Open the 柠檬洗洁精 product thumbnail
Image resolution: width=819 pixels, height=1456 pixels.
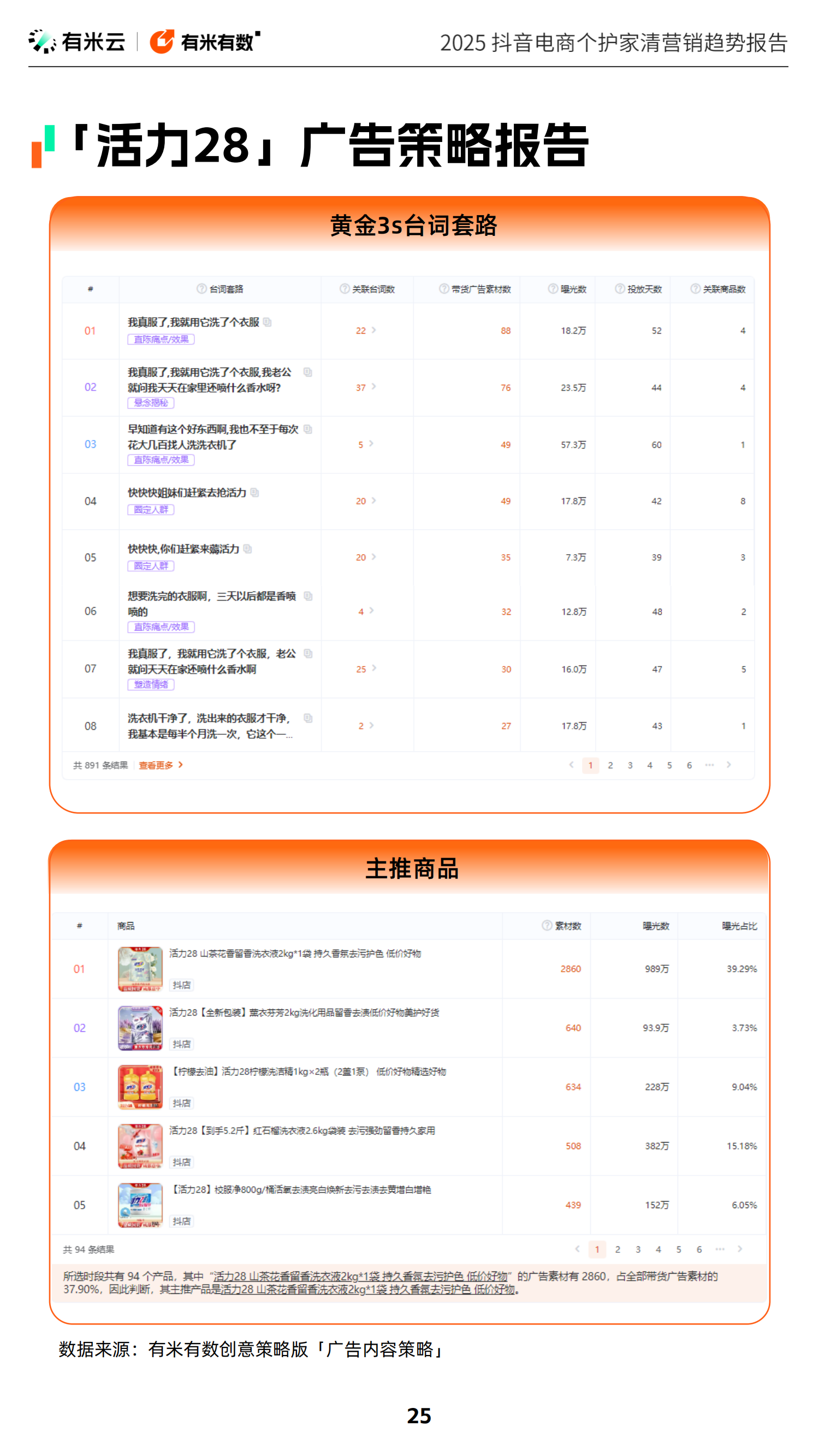coord(140,1087)
